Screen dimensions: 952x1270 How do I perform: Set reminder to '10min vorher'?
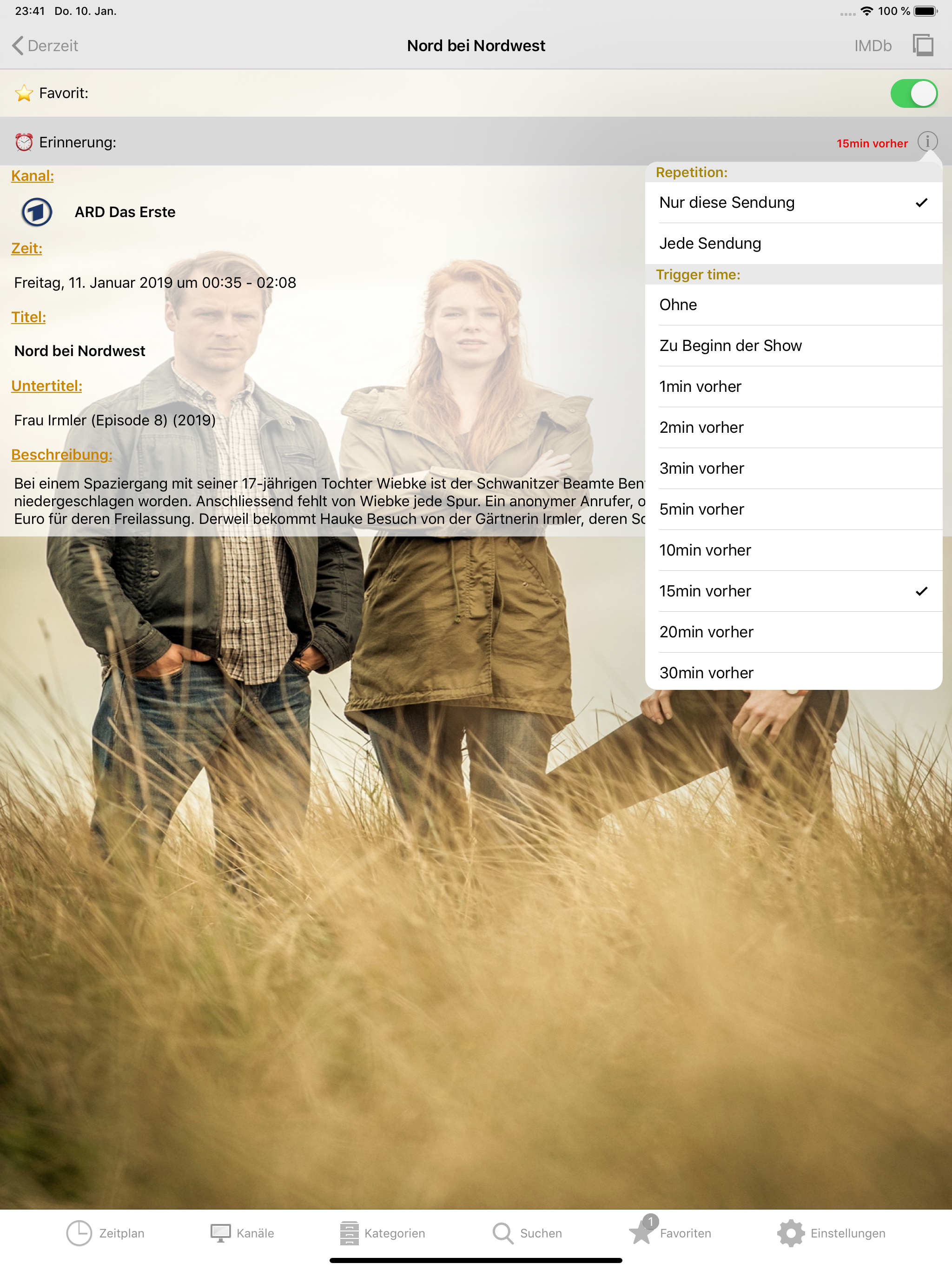coord(793,550)
